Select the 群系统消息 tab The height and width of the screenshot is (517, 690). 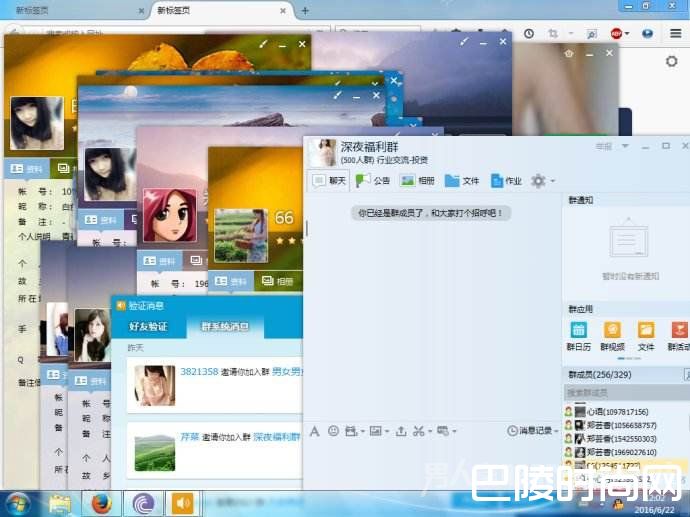[225, 326]
